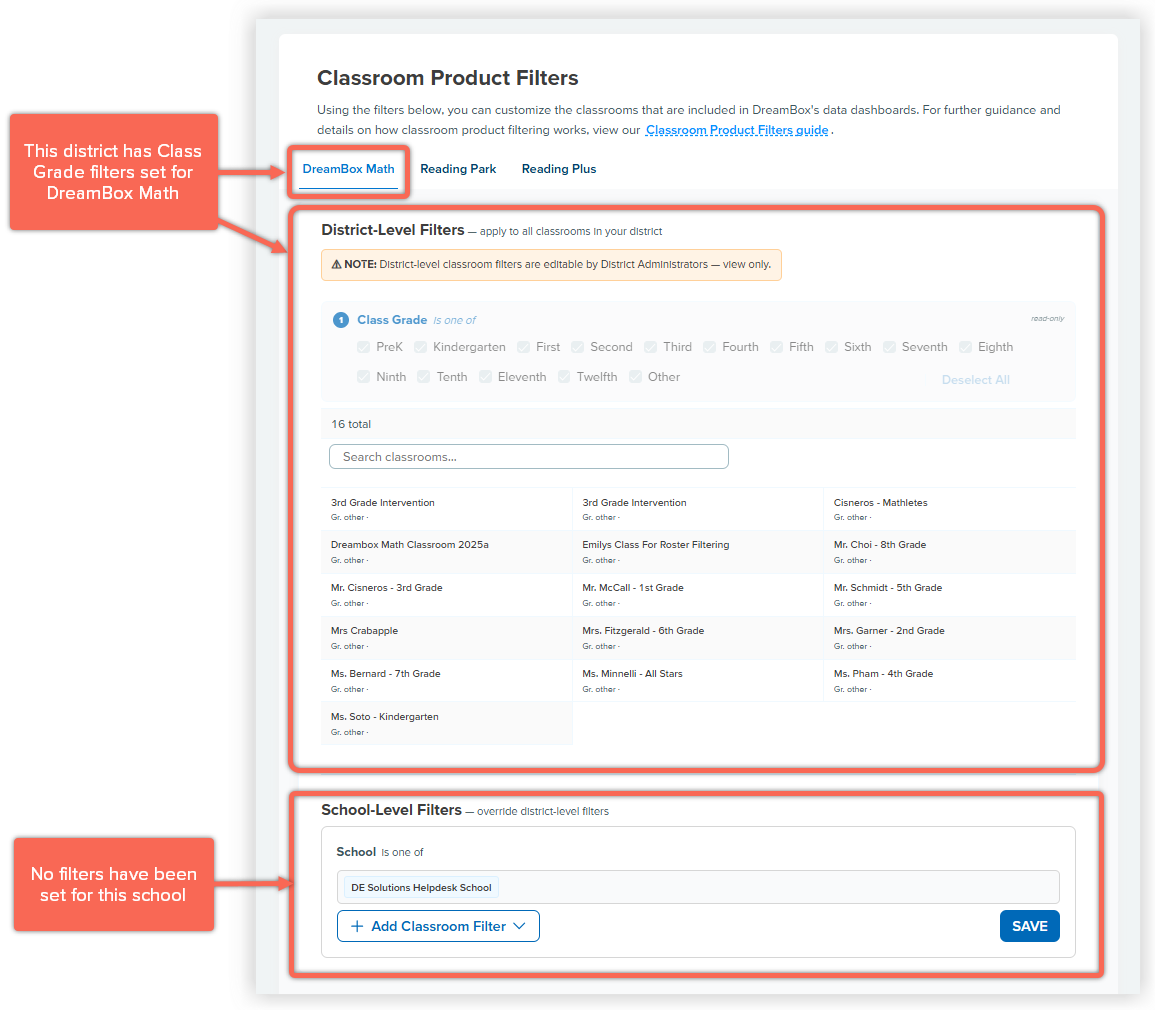The height and width of the screenshot is (1010, 1155).
Task: Toggle the First grade checkbox
Action: (524, 347)
